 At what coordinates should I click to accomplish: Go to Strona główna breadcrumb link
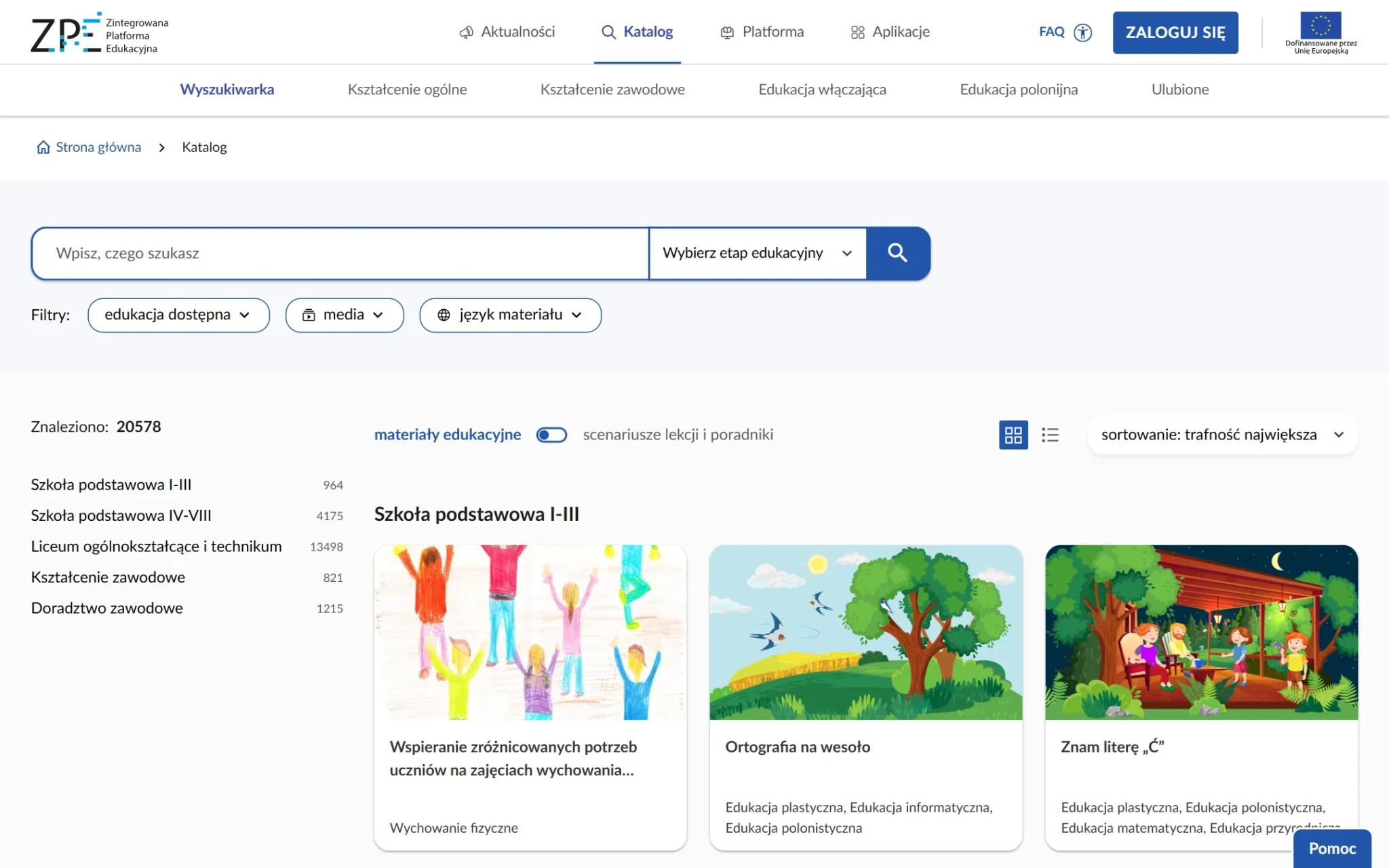point(98,147)
